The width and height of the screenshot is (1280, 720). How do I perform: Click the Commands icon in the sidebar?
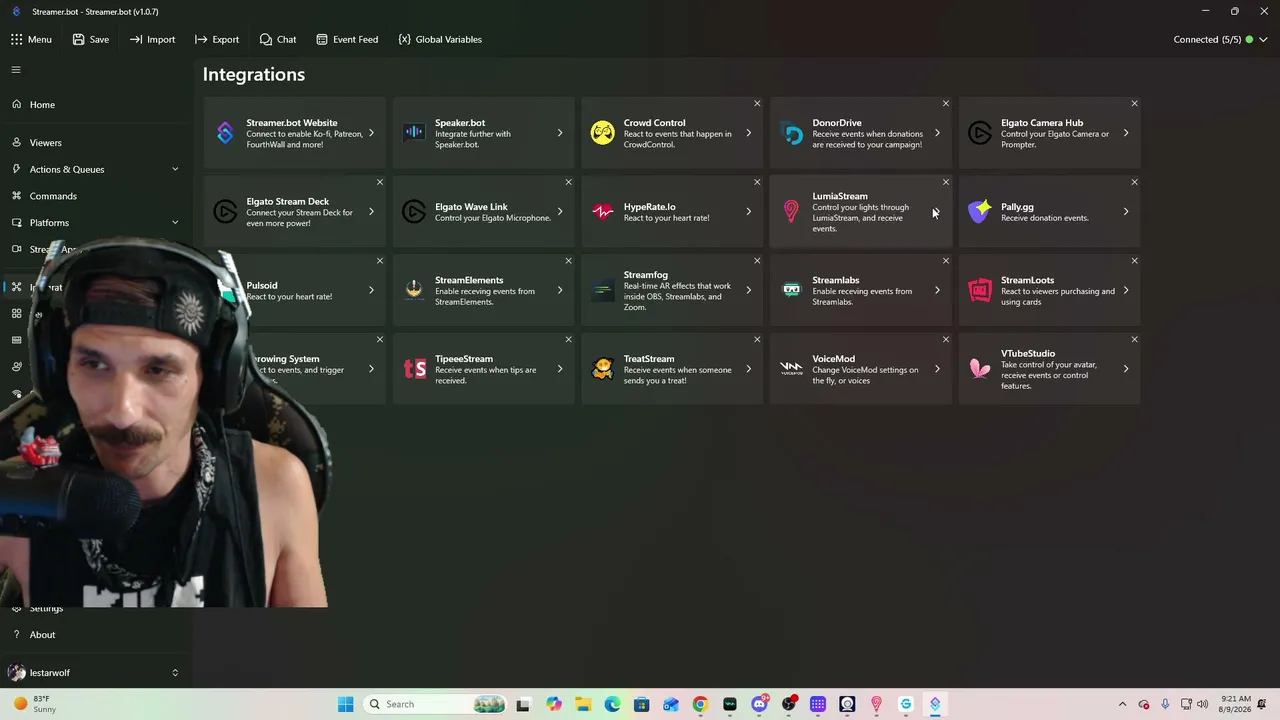pyautogui.click(x=16, y=196)
